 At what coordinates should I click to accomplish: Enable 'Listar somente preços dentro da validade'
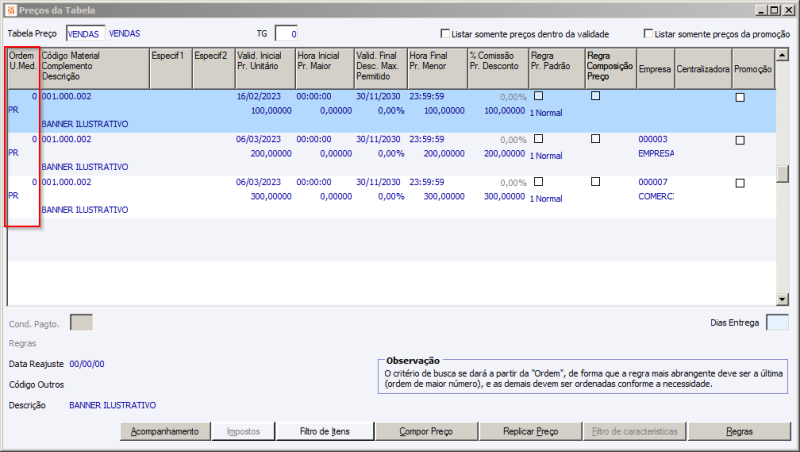pos(446,34)
